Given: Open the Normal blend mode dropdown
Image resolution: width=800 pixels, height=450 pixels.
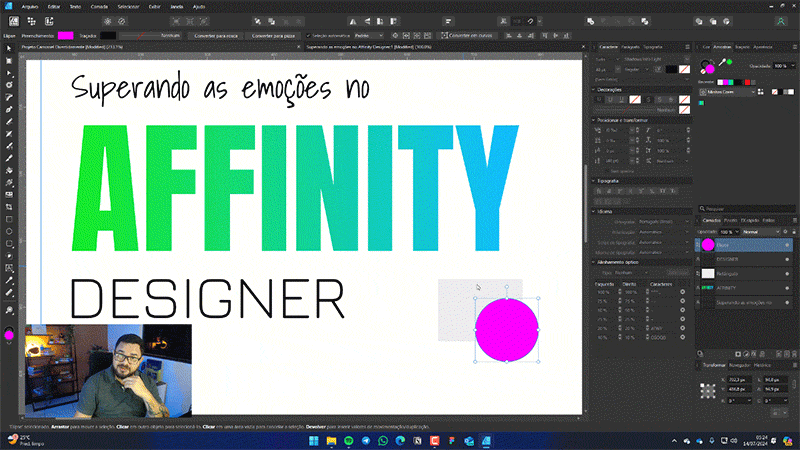Looking at the screenshot, I should coord(761,232).
